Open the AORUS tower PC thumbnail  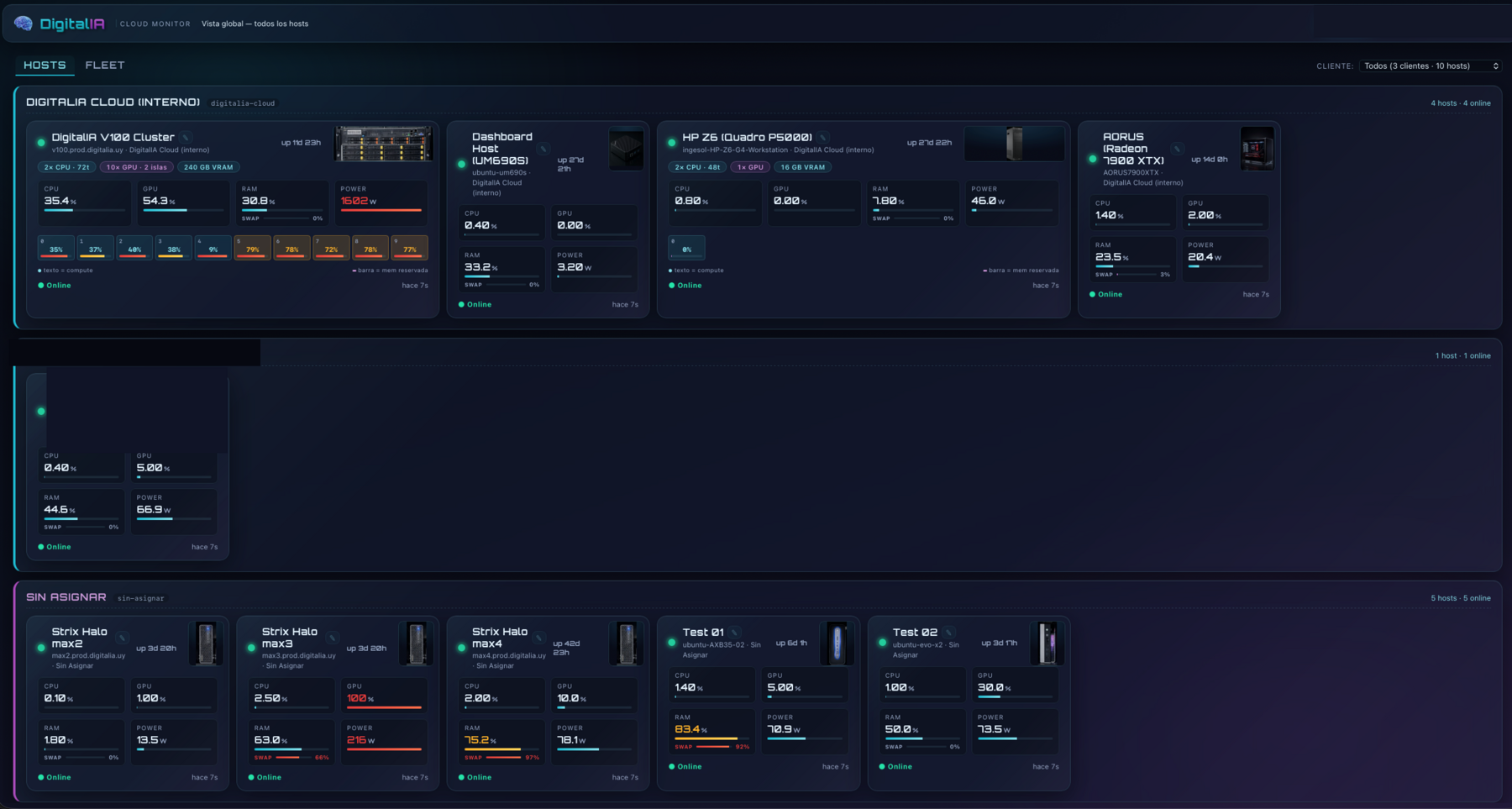coord(1257,149)
